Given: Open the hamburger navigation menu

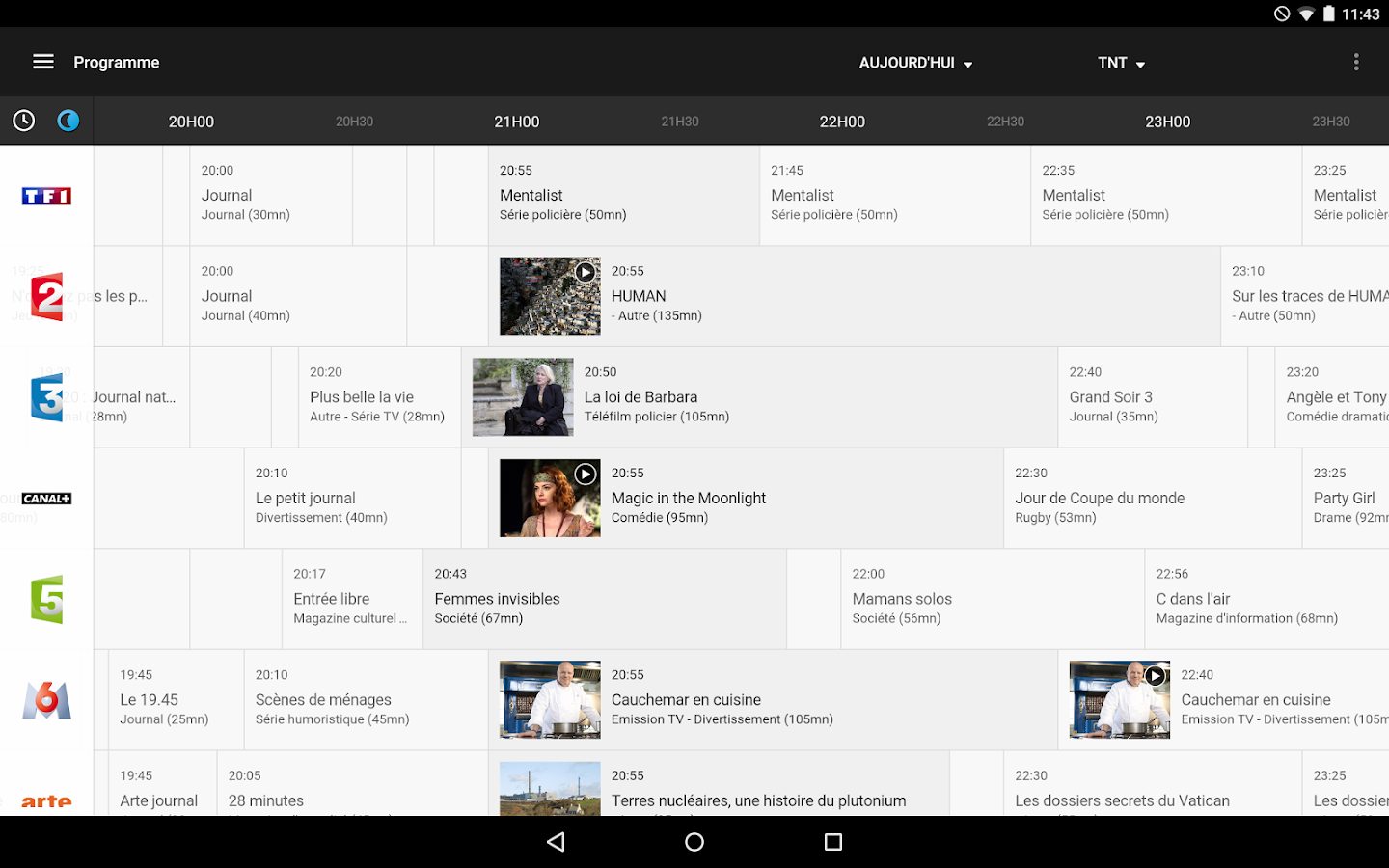Looking at the screenshot, I should 43,62.
